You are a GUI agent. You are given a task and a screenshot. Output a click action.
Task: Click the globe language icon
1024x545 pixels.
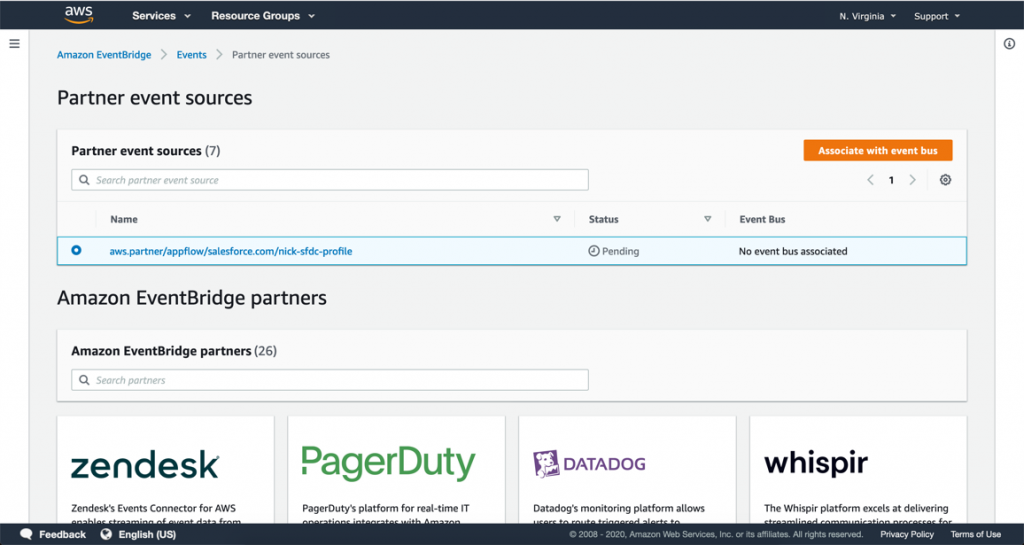pyautogui.click(x=106, y=534)
